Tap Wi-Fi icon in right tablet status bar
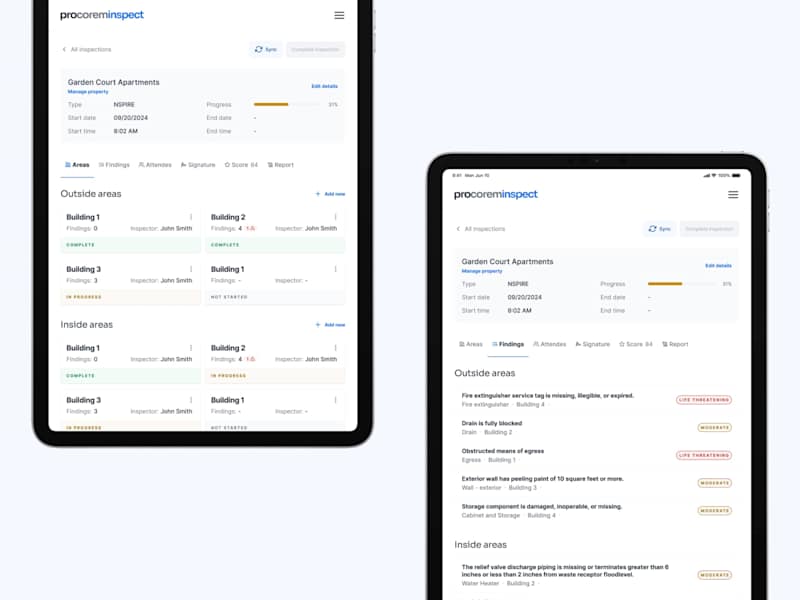Image resolution: width=800 pixels, height=600 pixels. tap(714, 176)
